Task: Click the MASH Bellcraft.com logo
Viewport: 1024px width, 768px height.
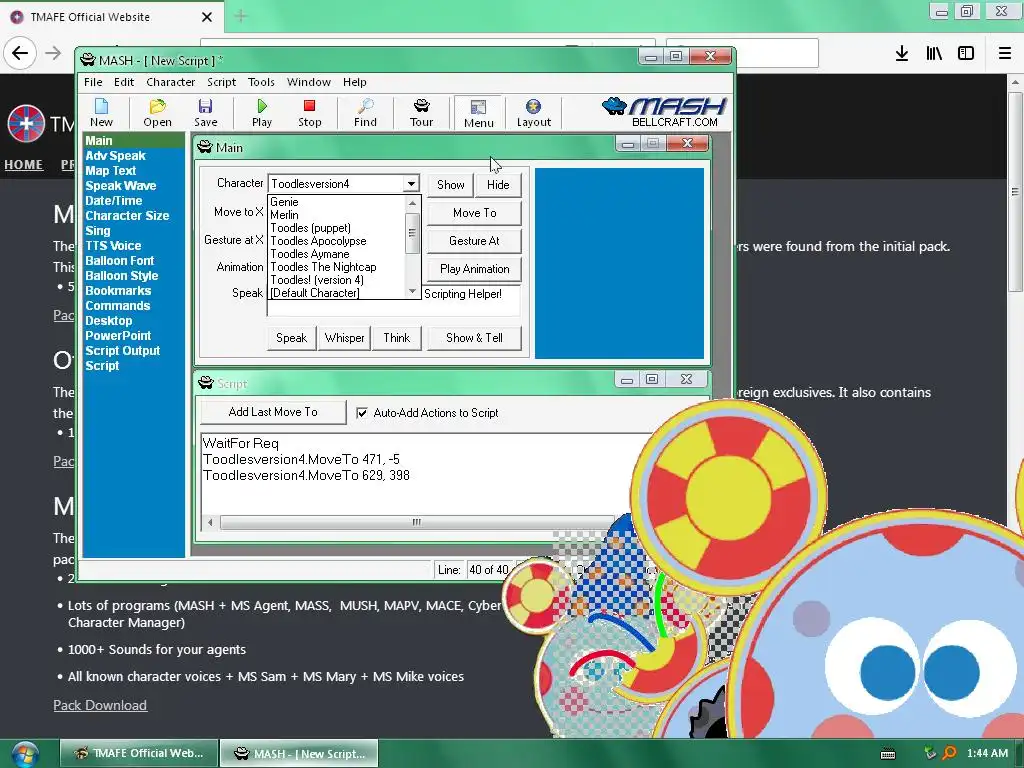Action: (665, 112)
